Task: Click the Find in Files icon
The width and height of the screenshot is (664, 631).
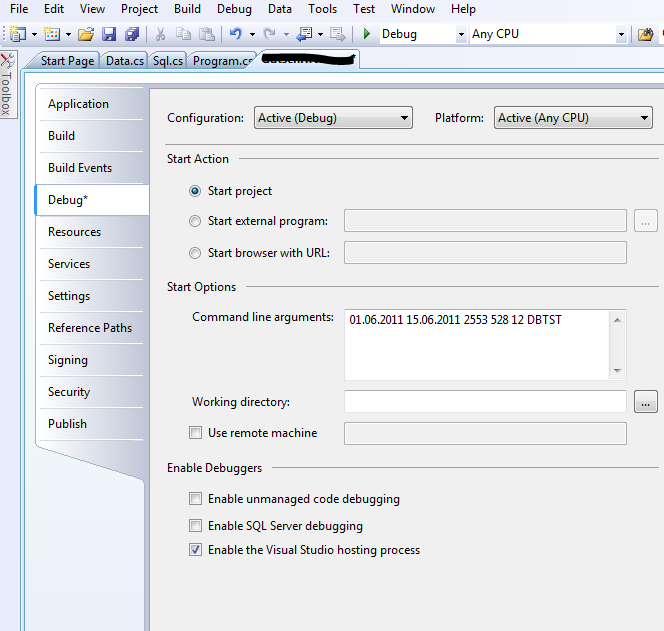Action: click(645, 34)
